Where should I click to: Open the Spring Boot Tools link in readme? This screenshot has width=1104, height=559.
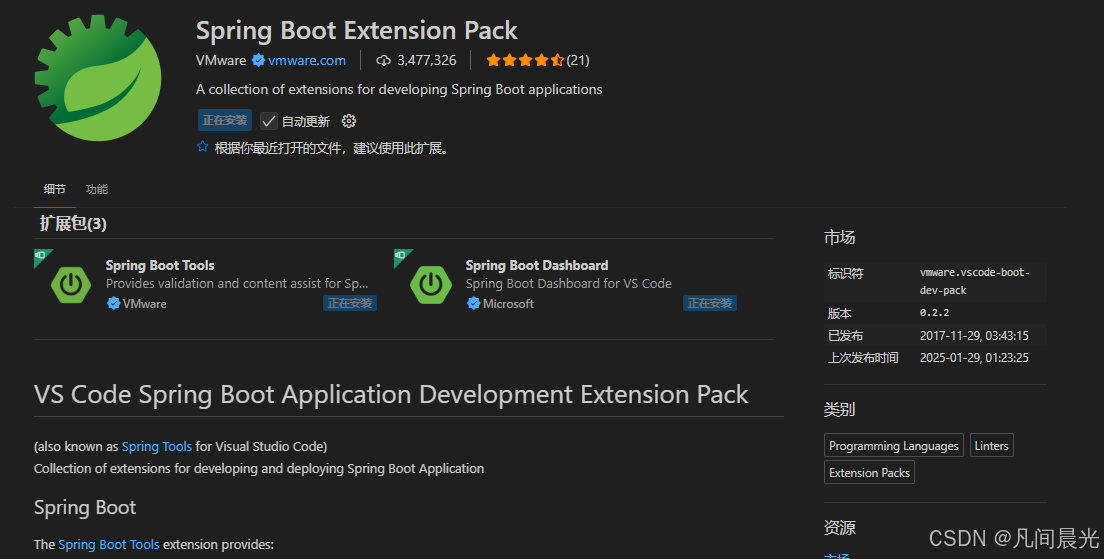pos(109,544)
